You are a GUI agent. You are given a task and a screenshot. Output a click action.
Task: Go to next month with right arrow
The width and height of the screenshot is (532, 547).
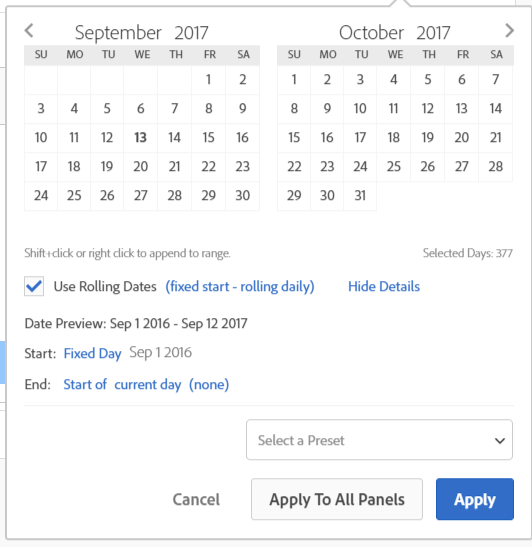point(509,31)
